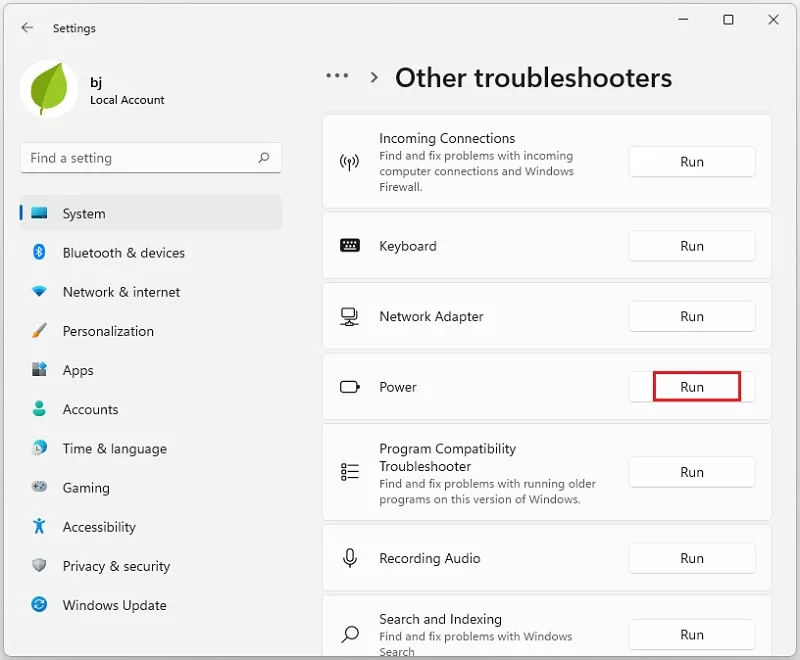The width and height of the screenshot is (800, 660).
Task: Click the Accessibility label
Action: pyautogui.click(x=99, y=527)
